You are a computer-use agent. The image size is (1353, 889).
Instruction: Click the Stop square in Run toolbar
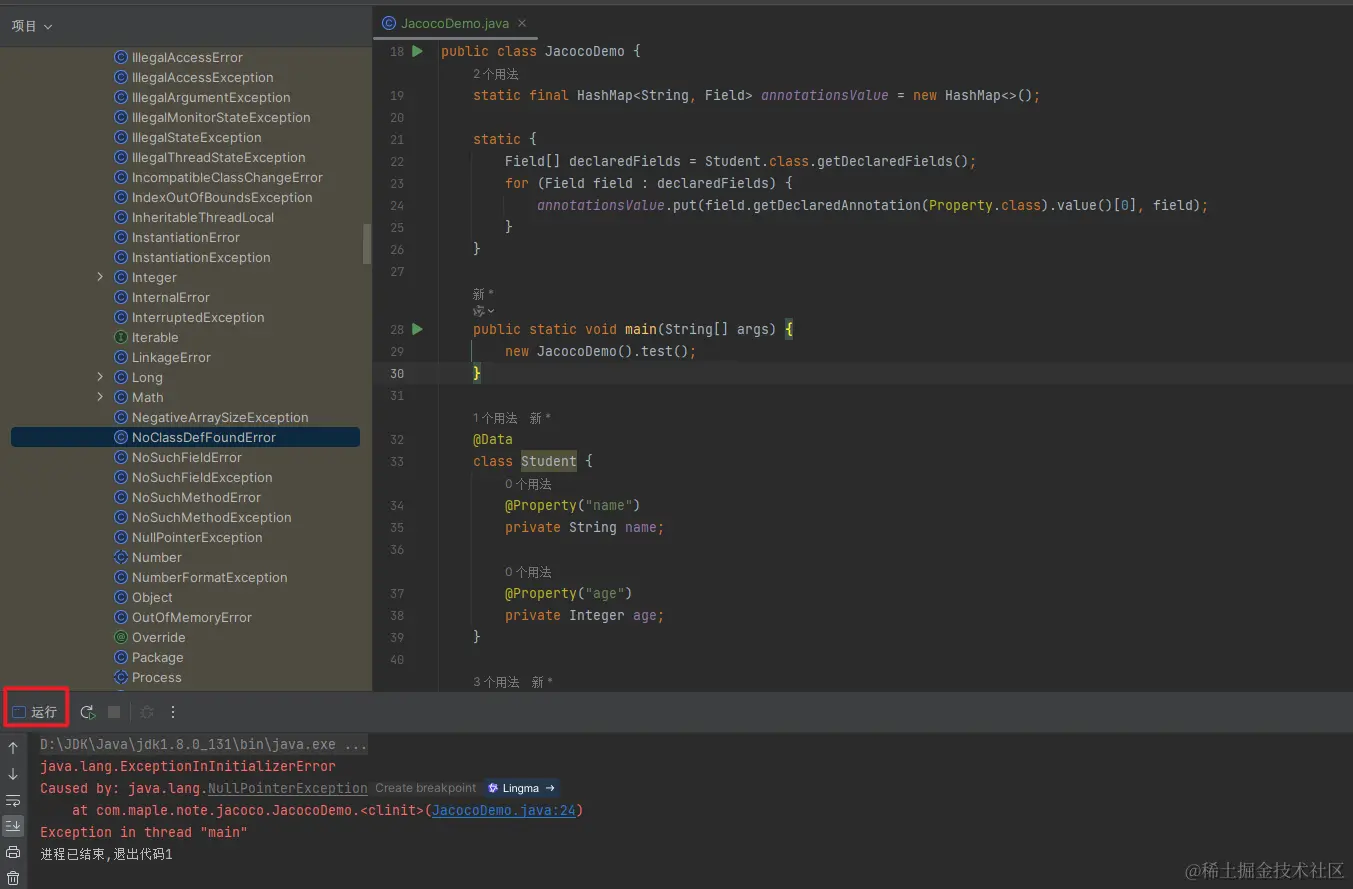[x=114, y=712]
